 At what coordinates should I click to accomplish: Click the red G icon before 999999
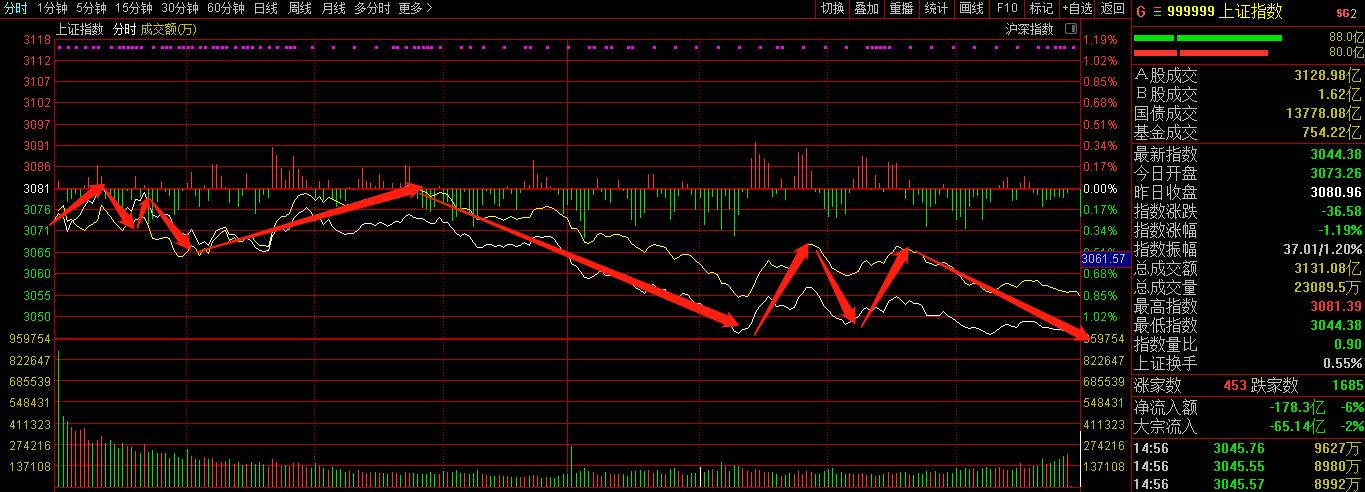point(1140,11)
